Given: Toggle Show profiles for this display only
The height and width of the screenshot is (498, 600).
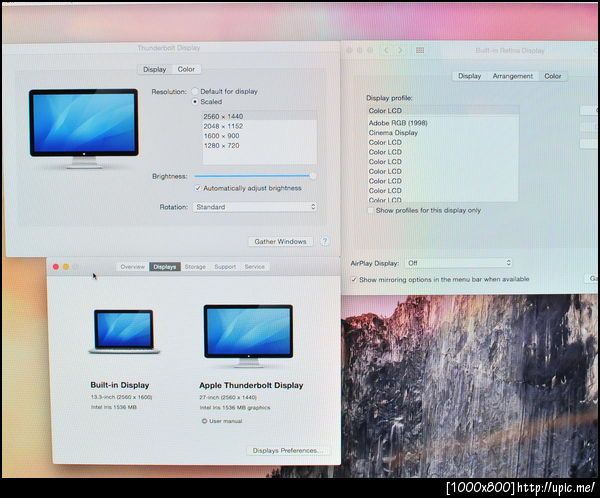Looking at the screenshot, I should pyautogui.click(x=370, y=211).
